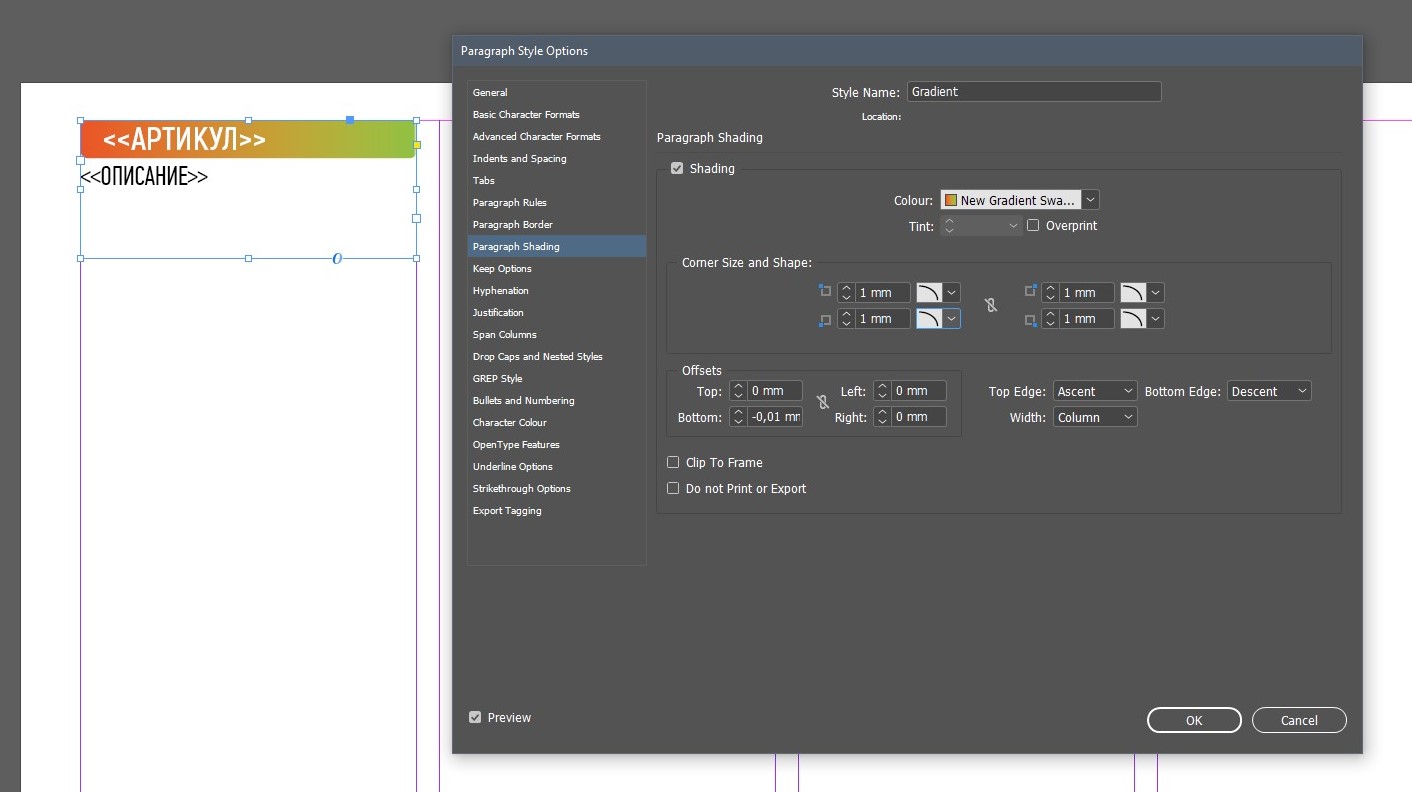Click the Tint stepper arrows
The height and width of the screenshot is (792, 1412).
pyautogui.click(x=949, y=226)
